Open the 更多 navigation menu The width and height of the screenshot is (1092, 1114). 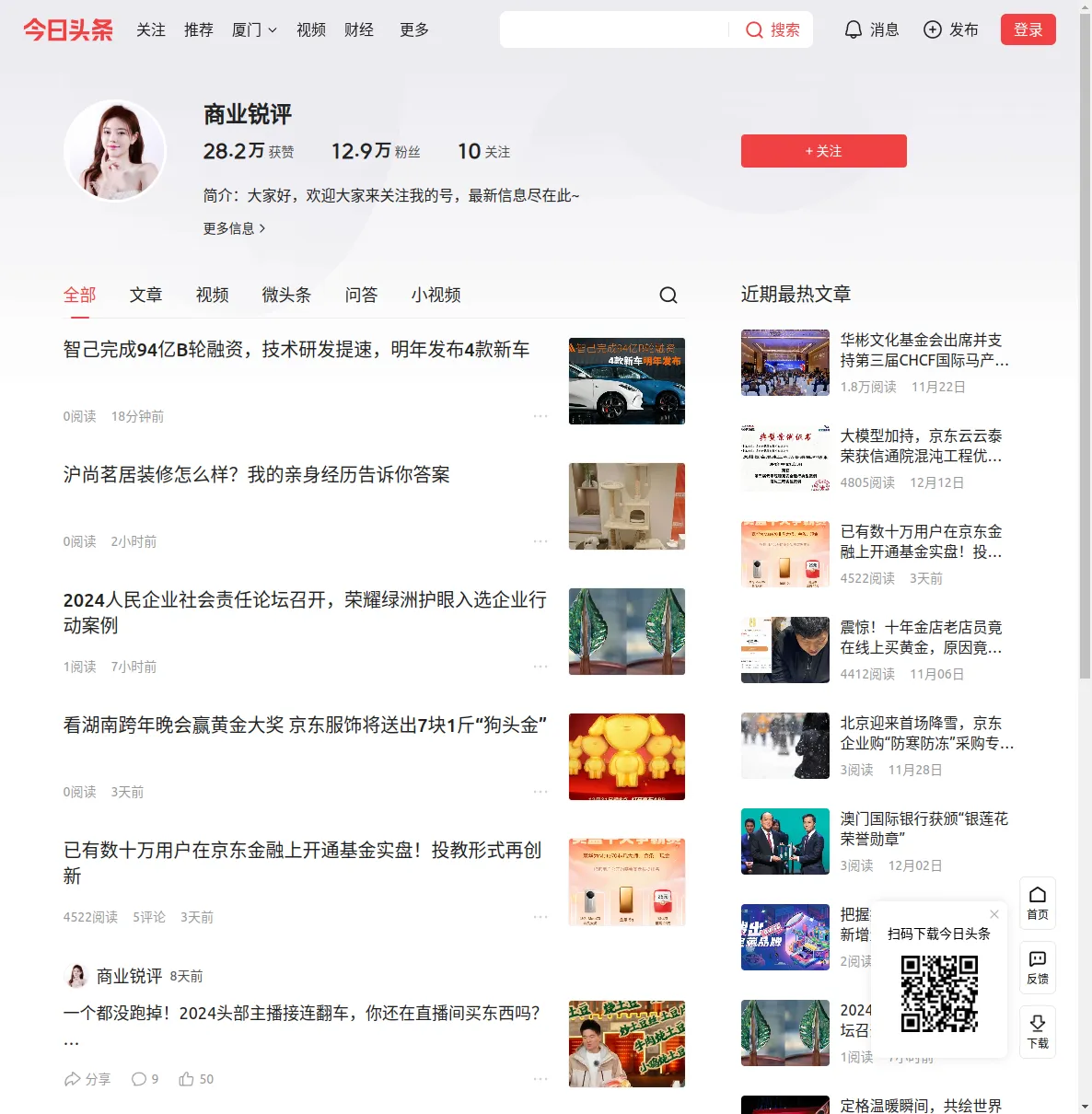[414, 30]
